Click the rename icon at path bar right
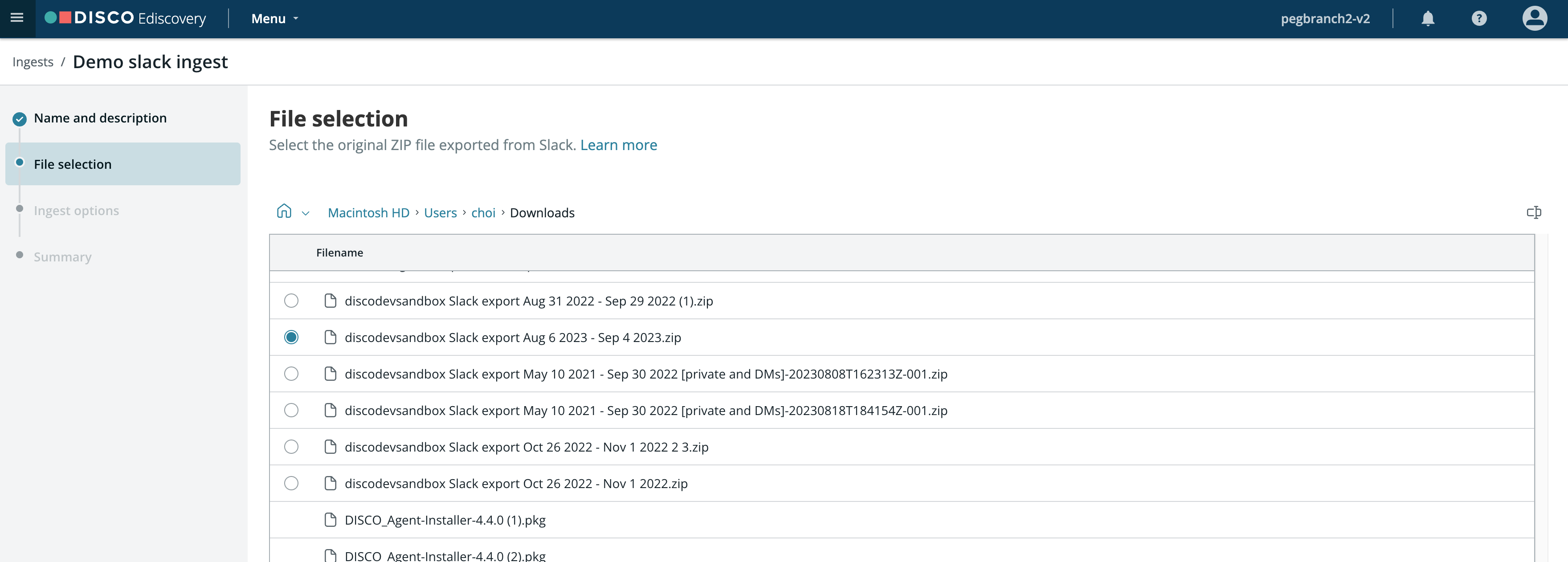 (1533, 212)
